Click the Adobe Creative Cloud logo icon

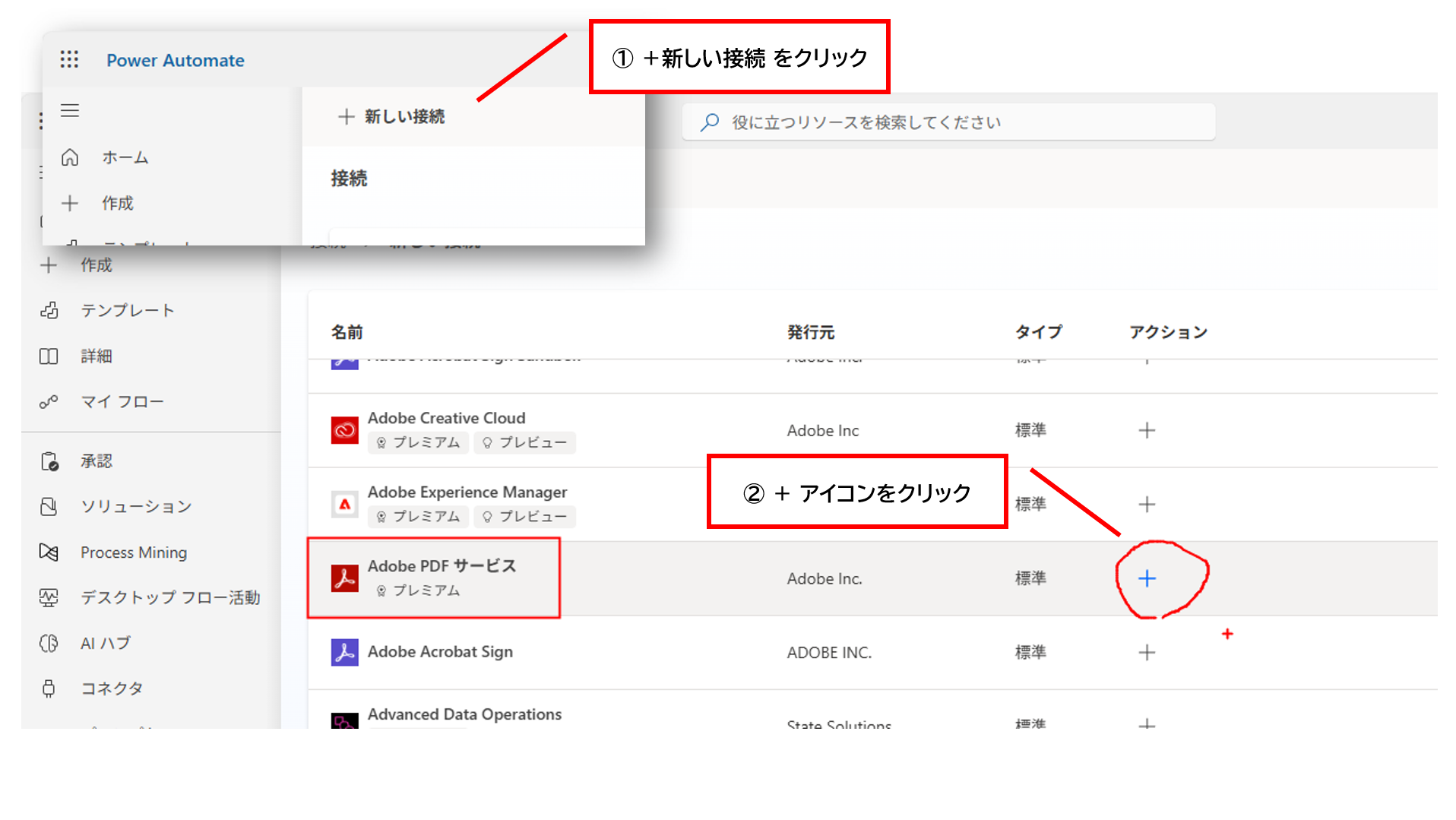pos(344,430)
